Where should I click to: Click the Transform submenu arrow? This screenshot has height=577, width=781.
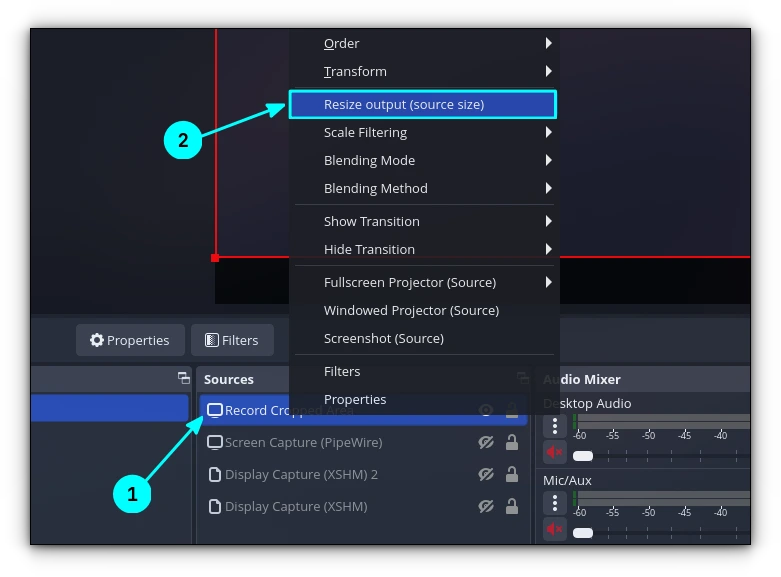pos(548,71)
